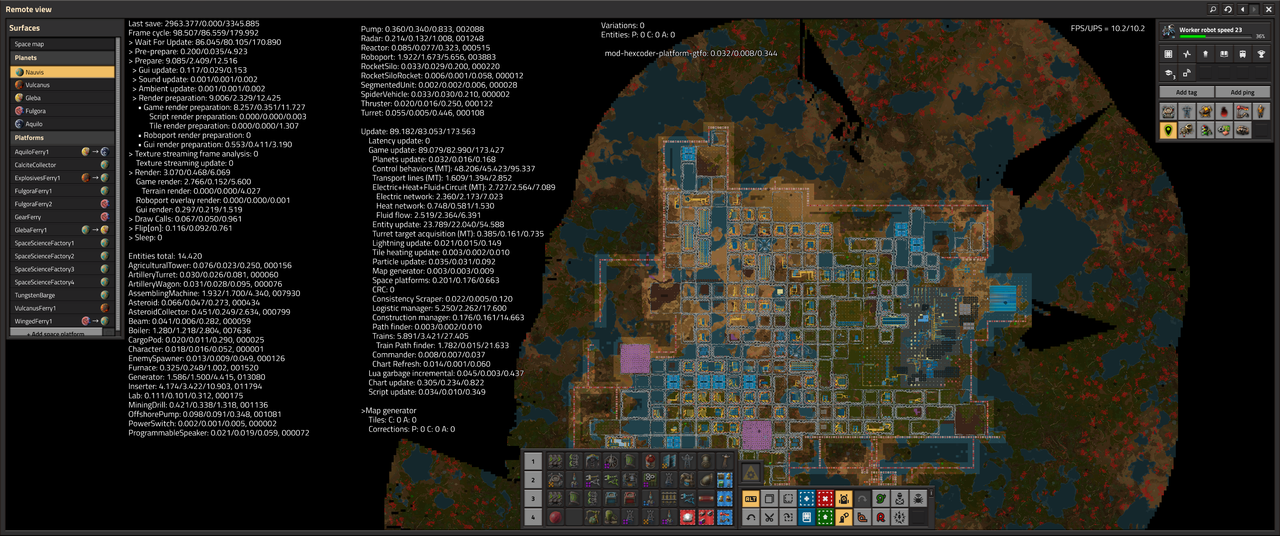Select Aquilo planet
Screen dimensions: 1280x536
click(x=62, y=125)
